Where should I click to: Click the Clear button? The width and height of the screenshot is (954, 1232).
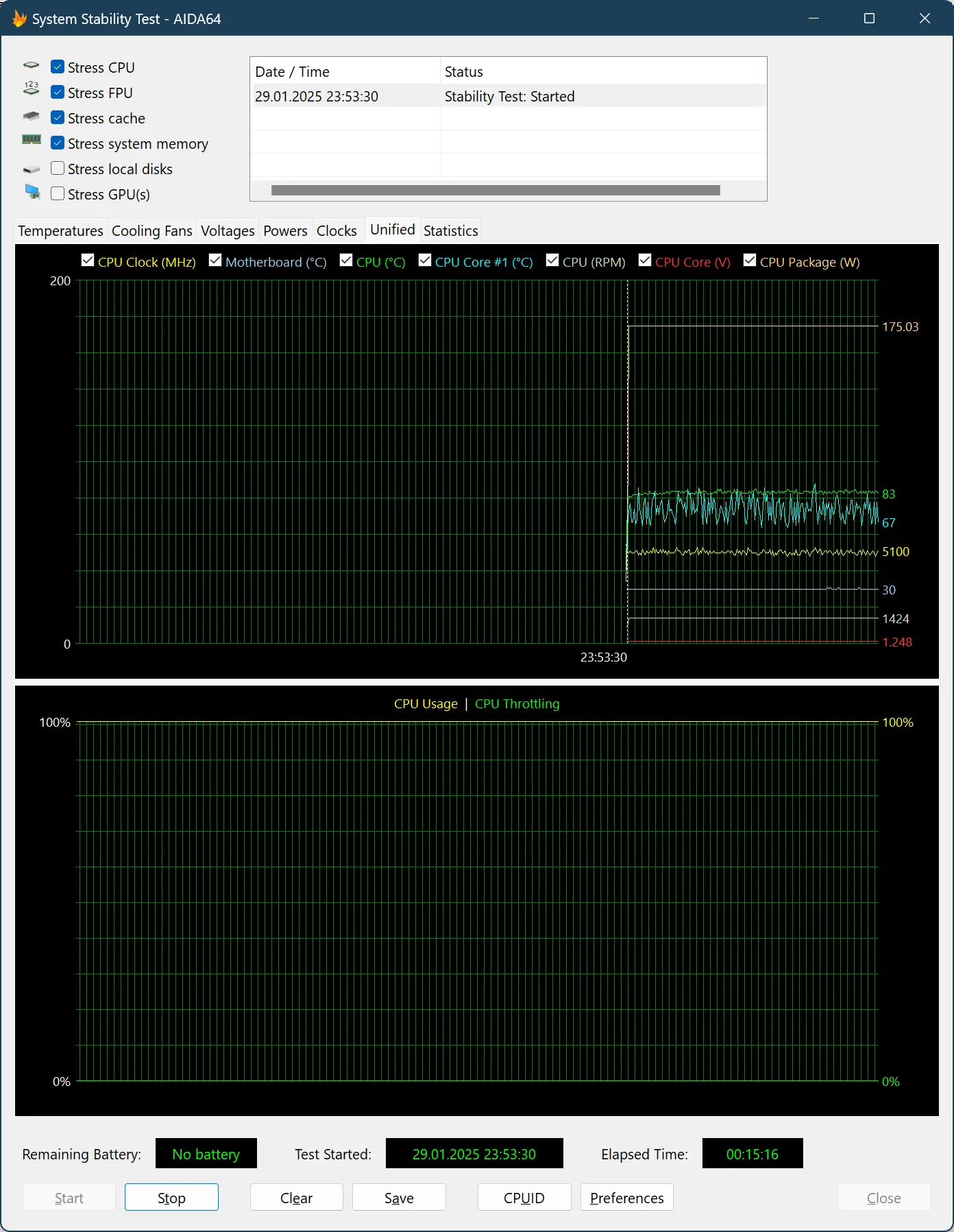click(x=296, y=1198)
